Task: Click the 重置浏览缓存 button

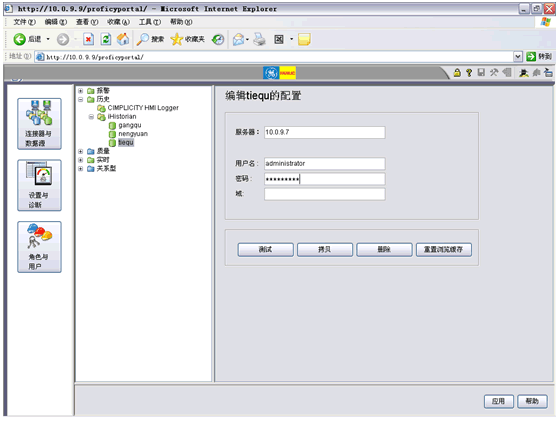Action: tap(443, 249)
